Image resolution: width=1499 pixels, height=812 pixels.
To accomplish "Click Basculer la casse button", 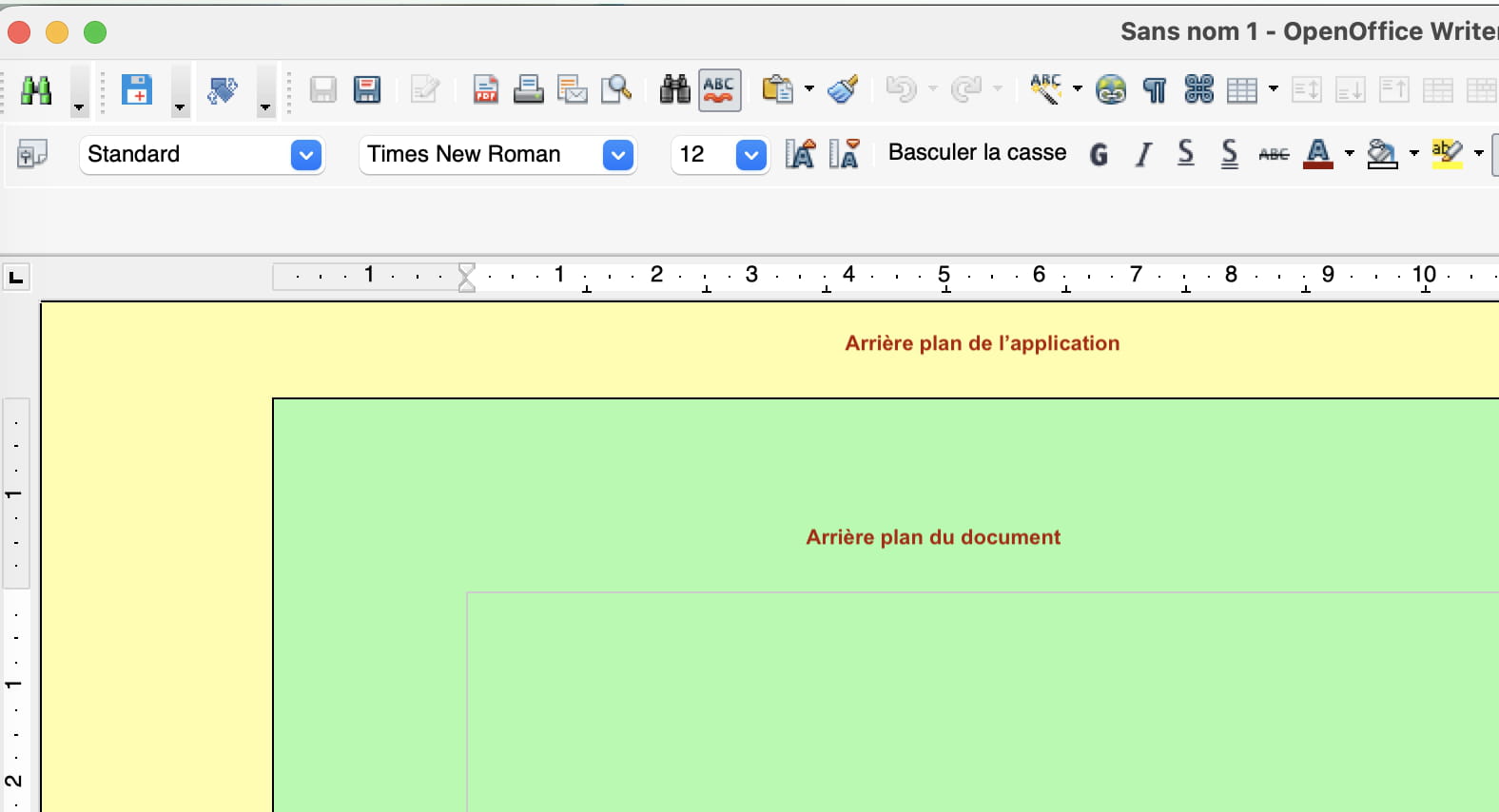I will (977, 153).
